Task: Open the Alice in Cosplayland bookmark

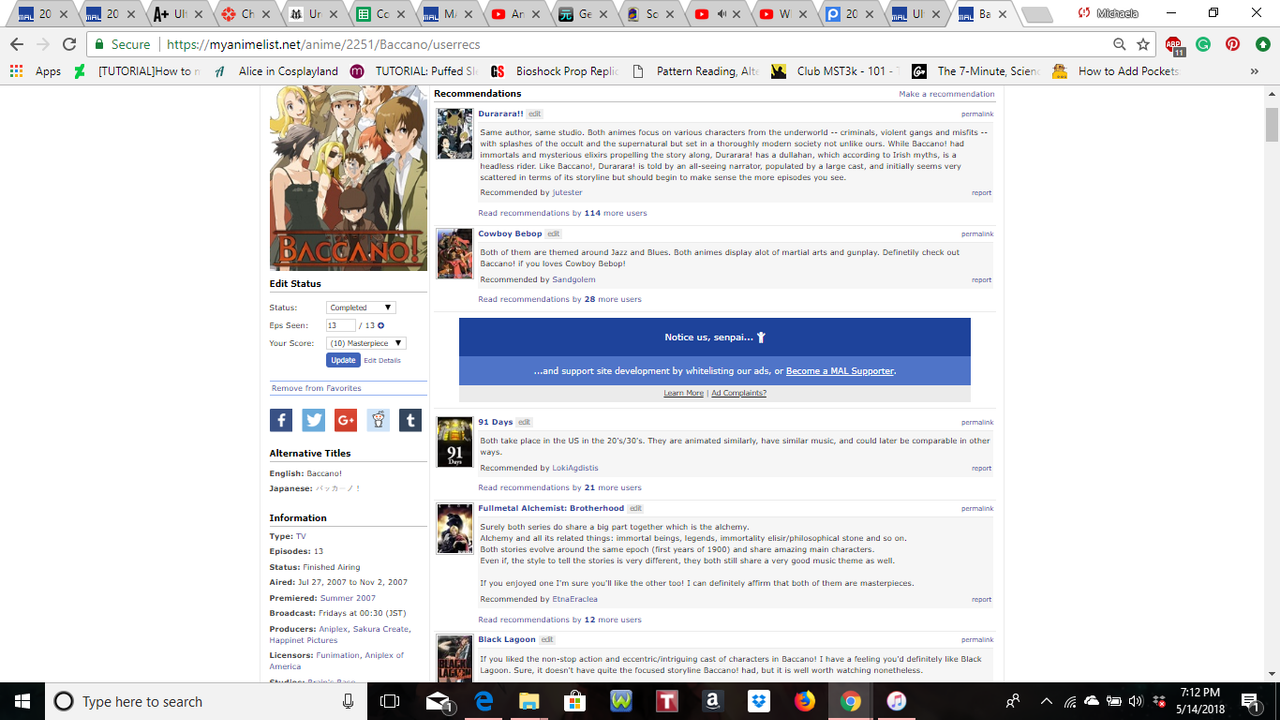Action: [288, 71]
